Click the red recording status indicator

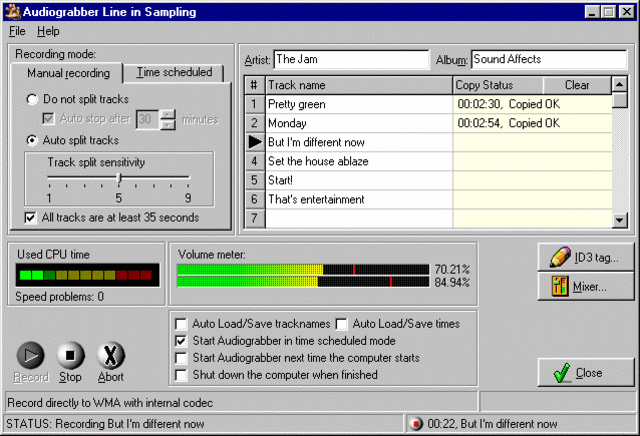pyautogui.click(x=416, y=424)
